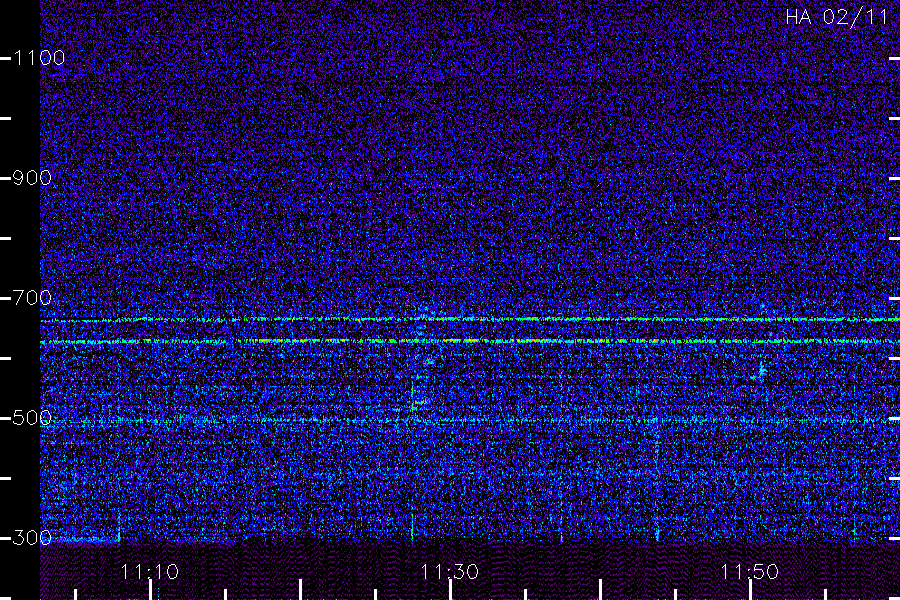This screenshot has height=600, width=900.
Task: Click the 700 frequency axis label
Action: coord(32,298)
